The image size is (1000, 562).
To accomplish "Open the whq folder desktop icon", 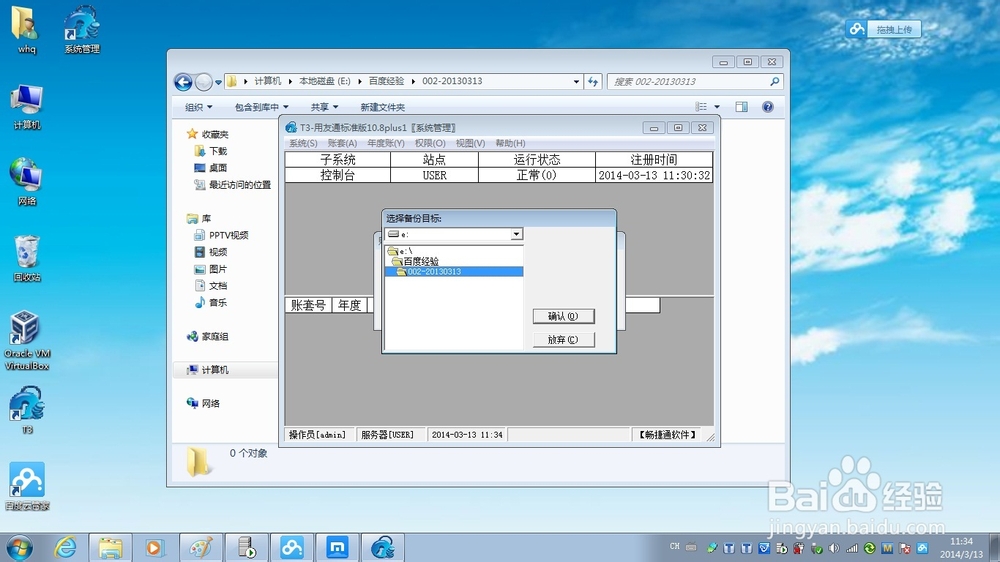I will click(x=26, y=29).
